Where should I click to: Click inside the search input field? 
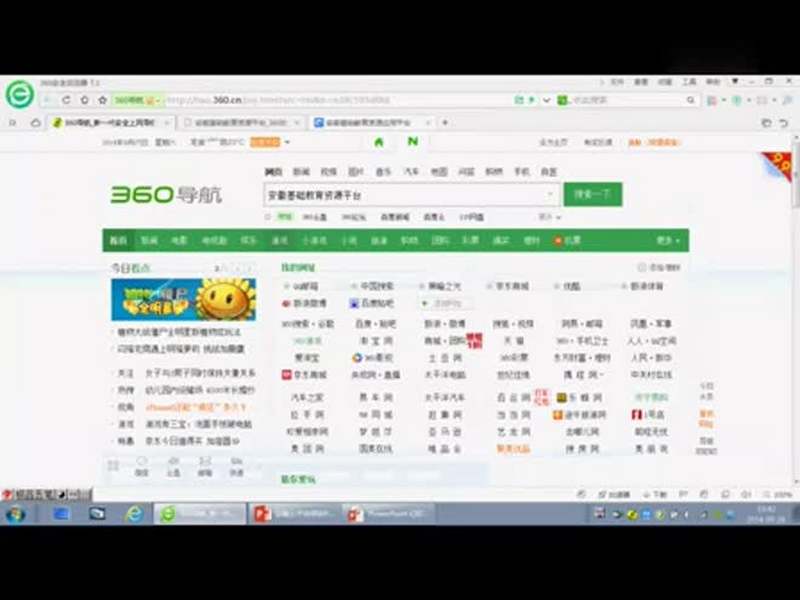(x=400, y=194)
